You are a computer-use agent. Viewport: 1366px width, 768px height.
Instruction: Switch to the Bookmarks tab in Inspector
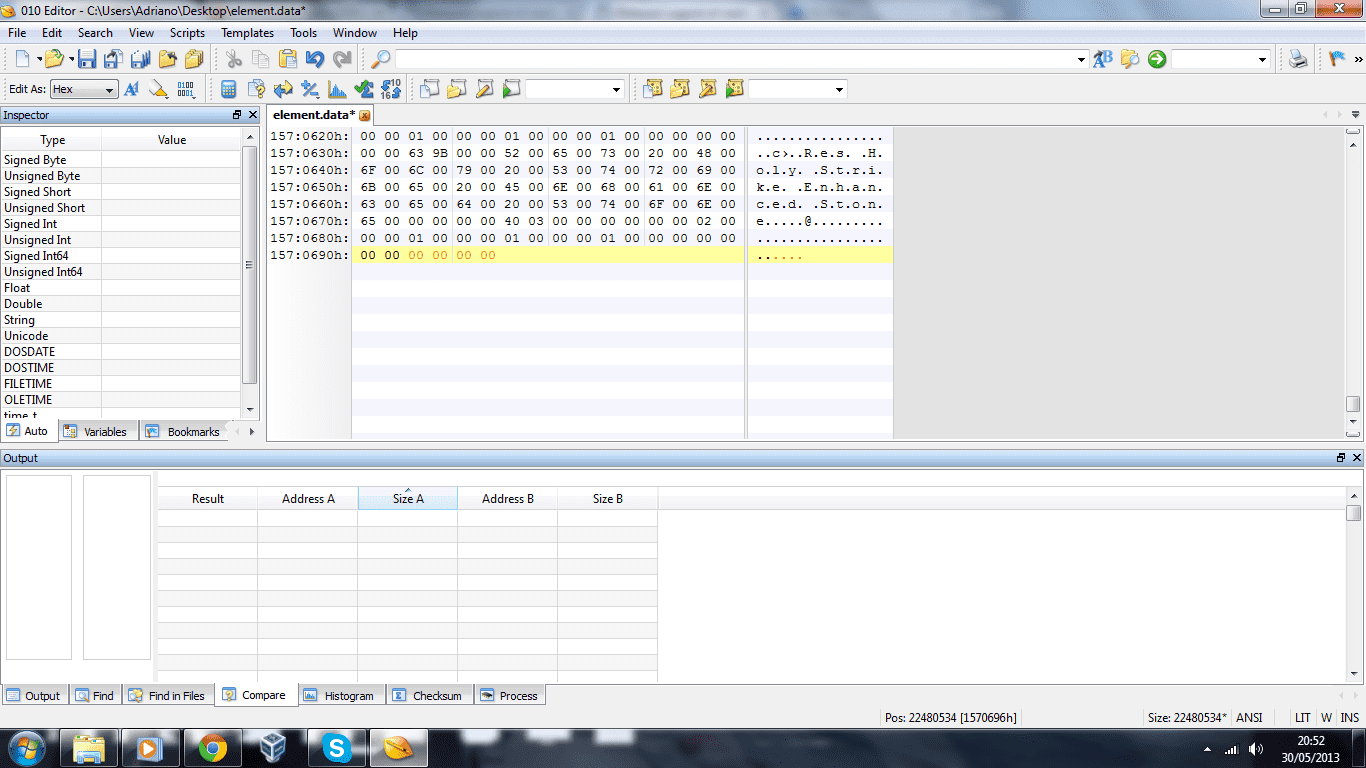coord(183,431)
